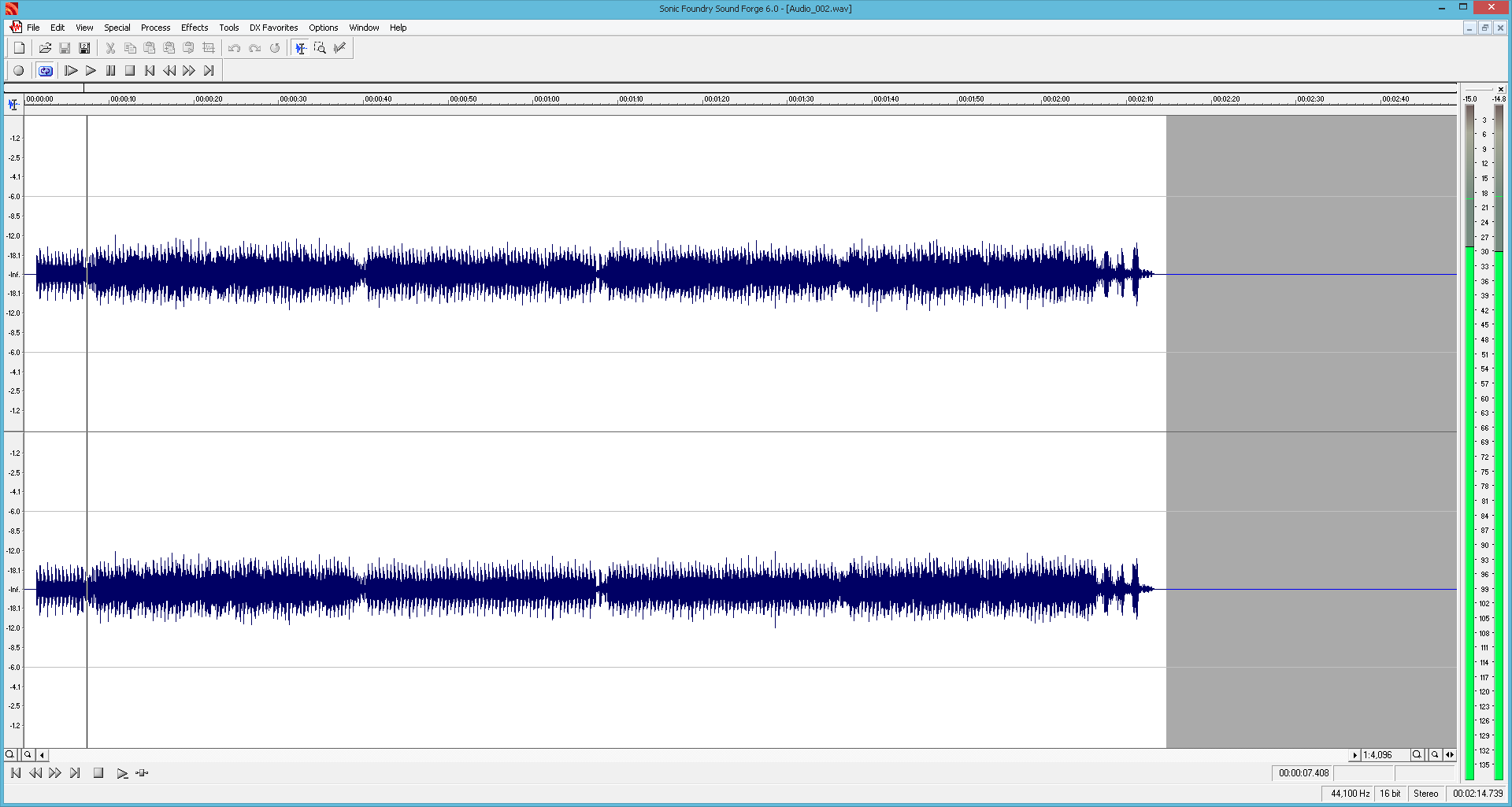Viewport: 1512px width, 807px height.
Task: Click Play All in the transport toolbar
Action: pos(71,71)
